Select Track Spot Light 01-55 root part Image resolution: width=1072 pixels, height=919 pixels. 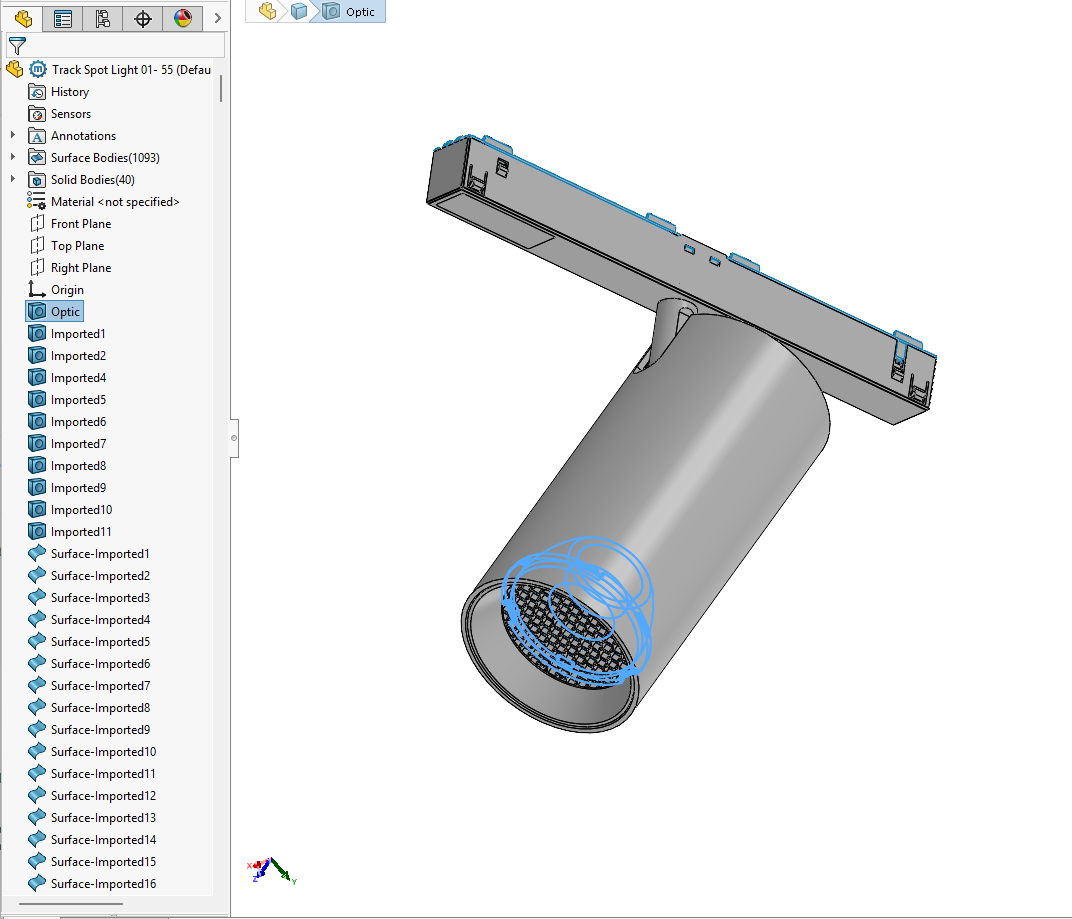(131, 70)
